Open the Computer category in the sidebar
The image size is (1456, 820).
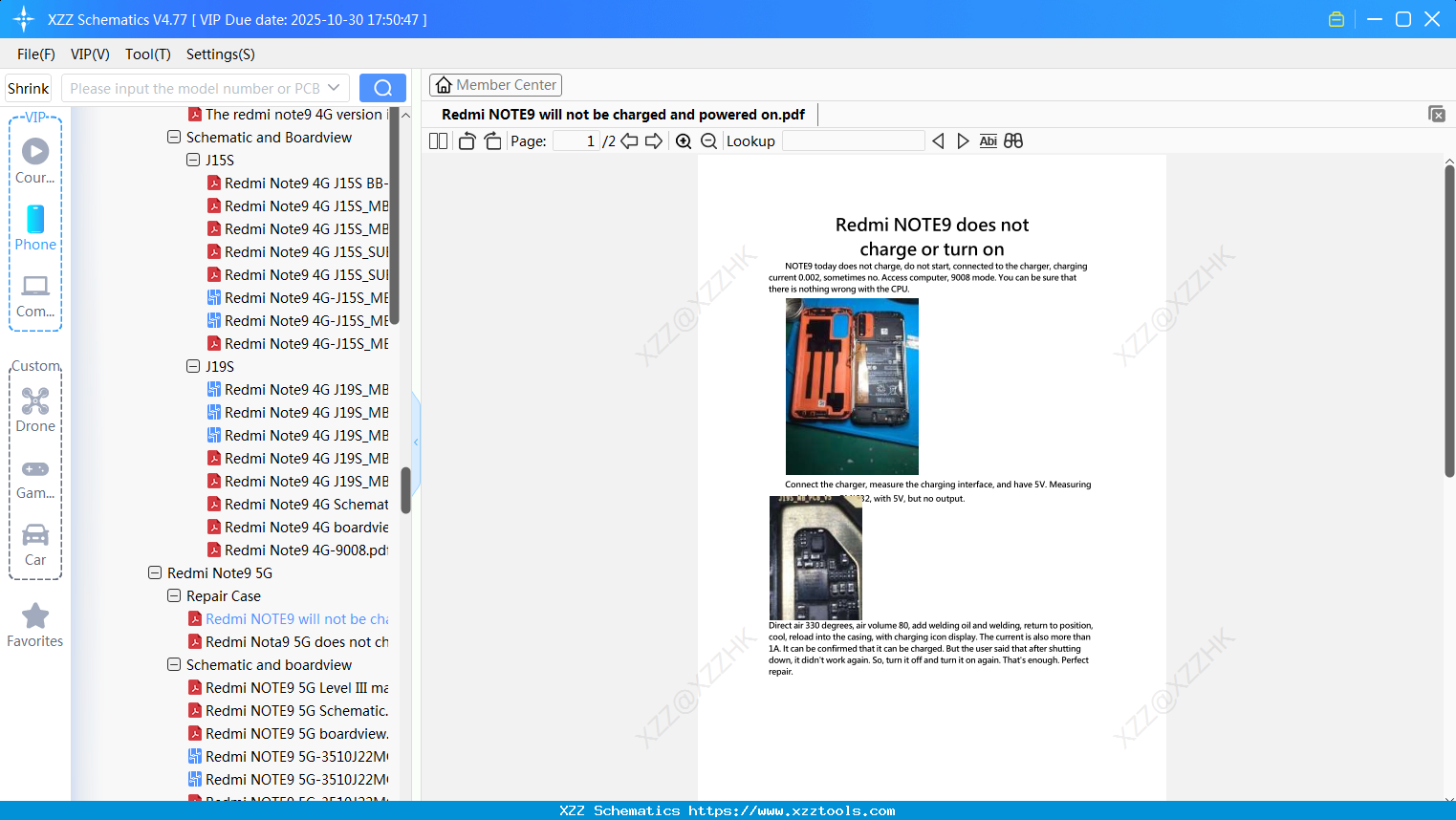point(35,295)
